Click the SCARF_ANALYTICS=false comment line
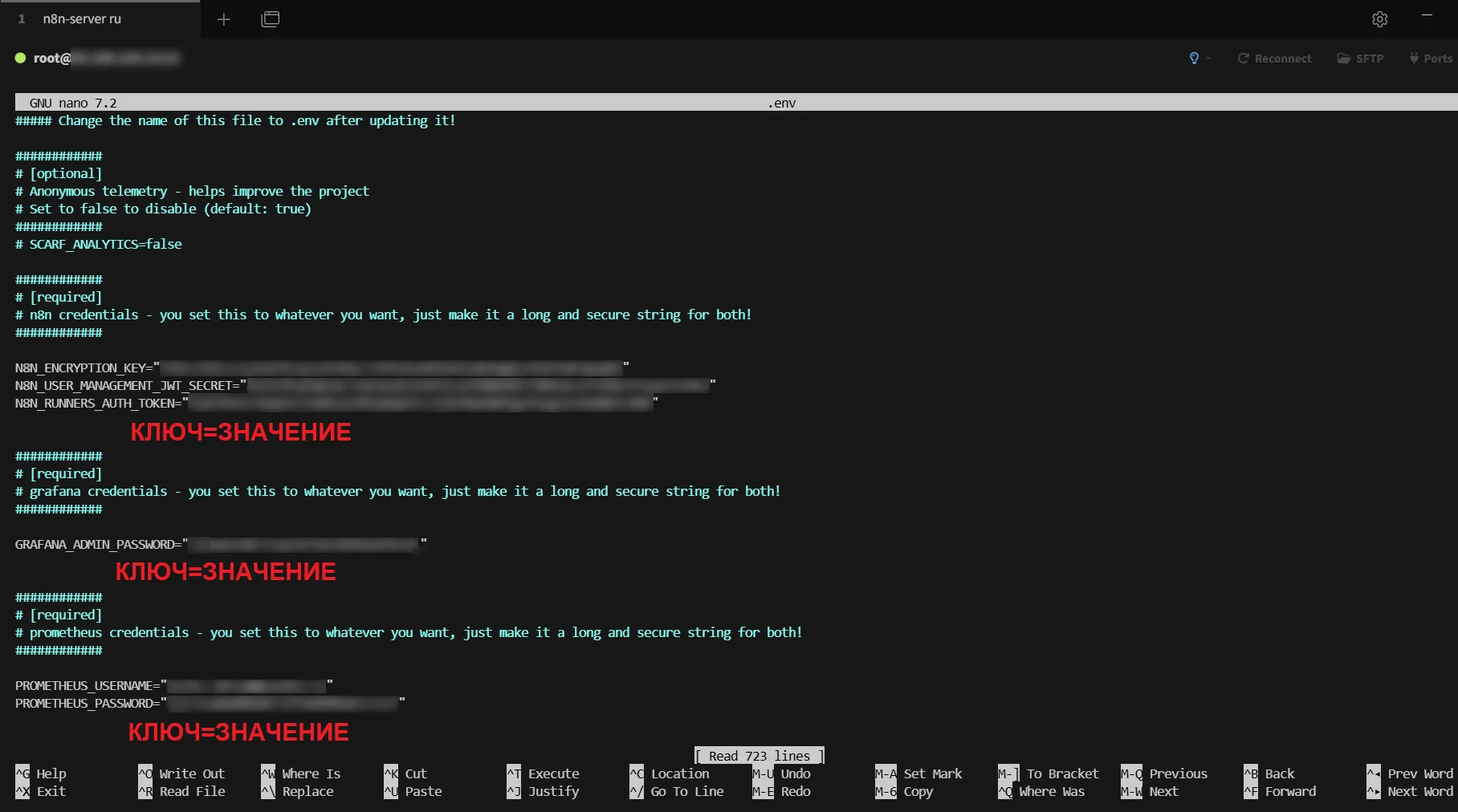1458x812 pixels. coord(99,244)
